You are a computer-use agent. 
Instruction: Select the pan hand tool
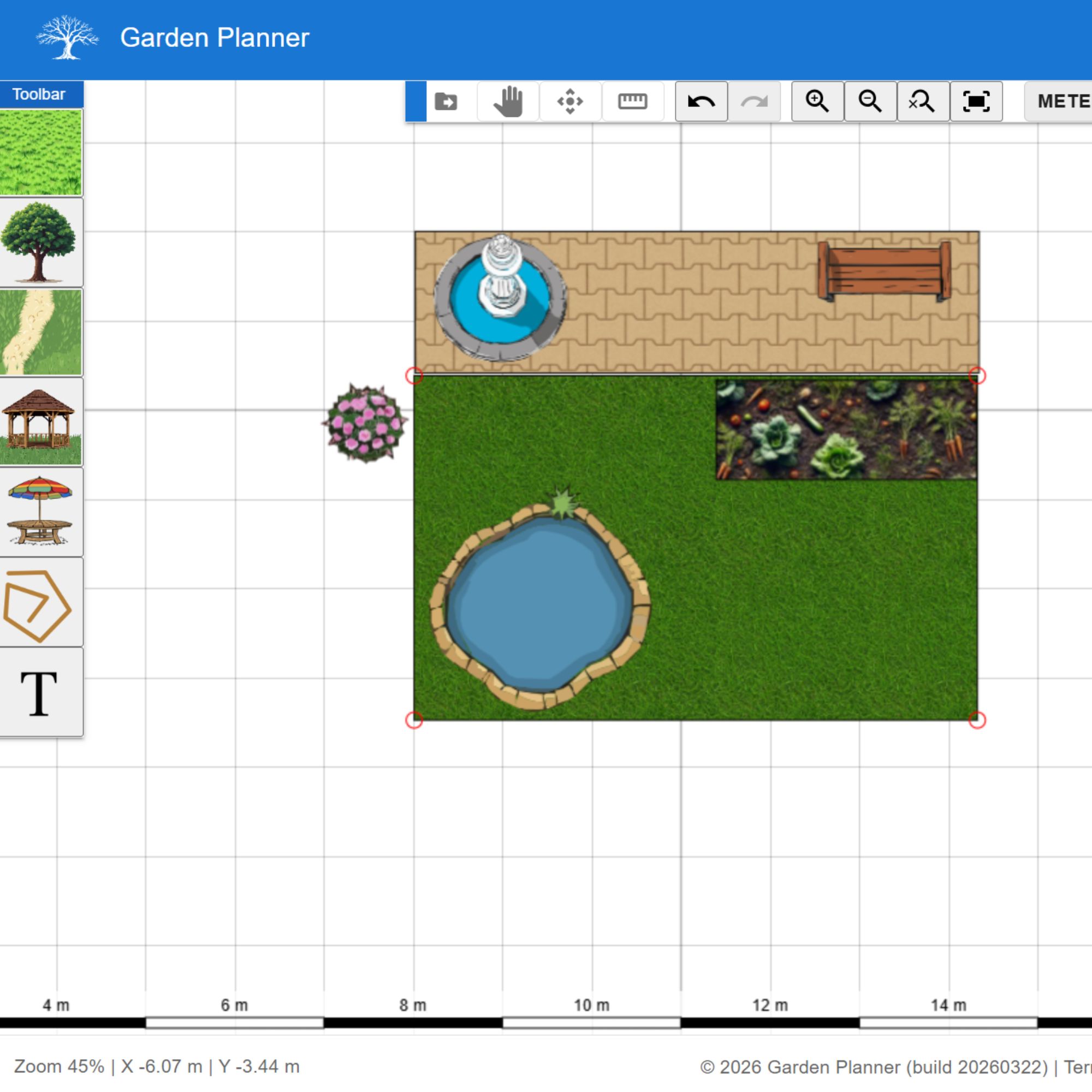pos(508,102)
